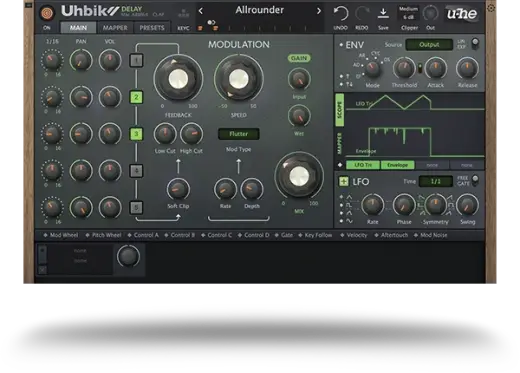
Task: Toggle the green GAIN button
Action: pyautogui.click(x=299, y=58)
